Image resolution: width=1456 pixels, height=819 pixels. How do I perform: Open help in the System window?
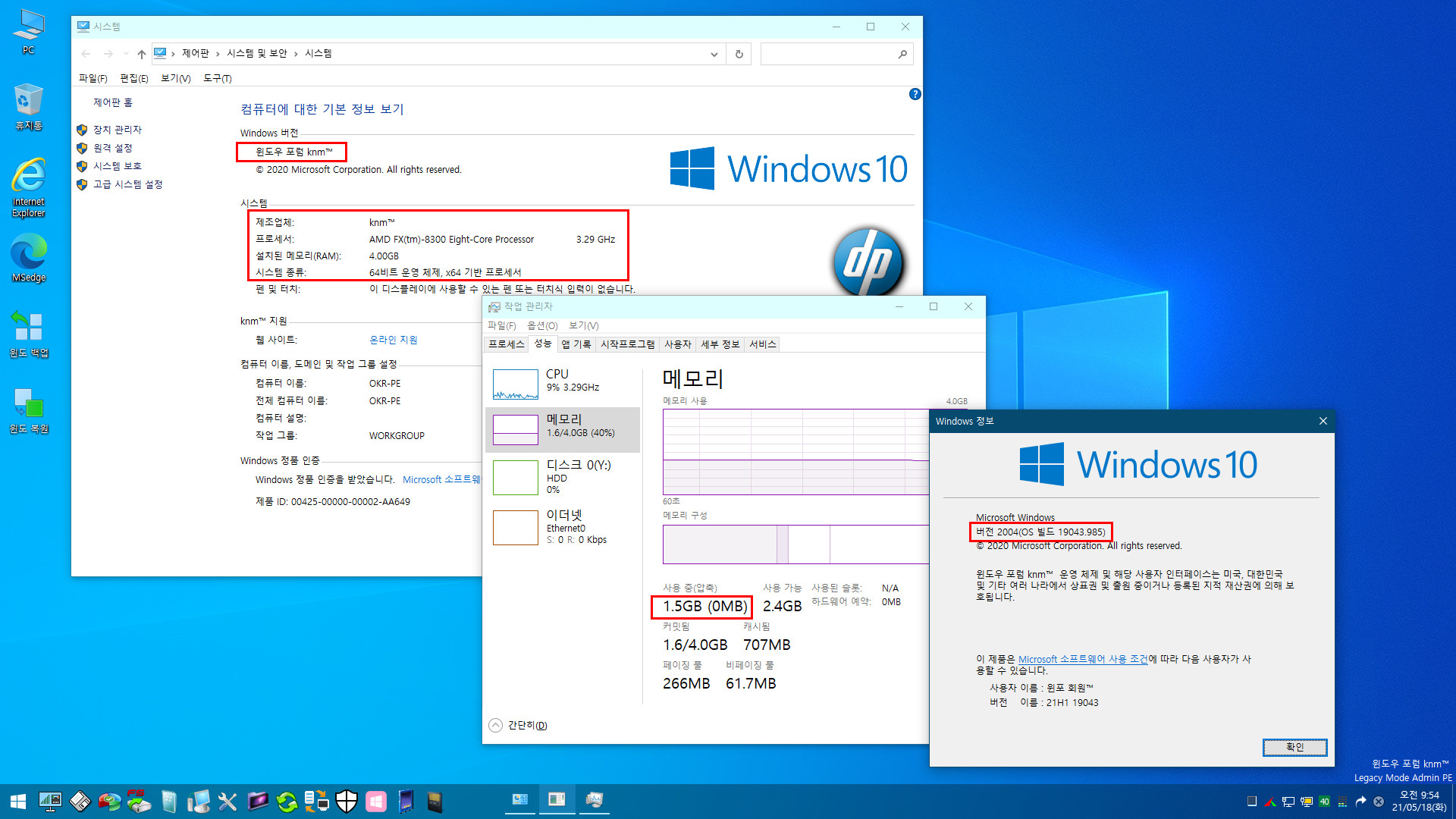[x=915, y=94]
